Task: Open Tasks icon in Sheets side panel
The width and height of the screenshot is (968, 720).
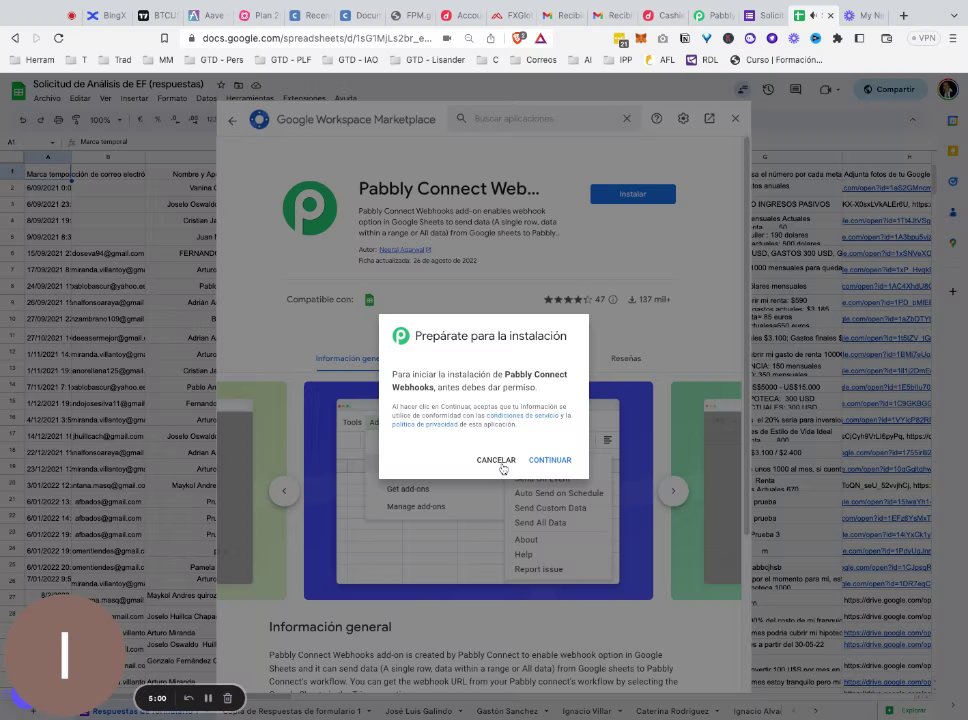Action: tap(953, 181)
